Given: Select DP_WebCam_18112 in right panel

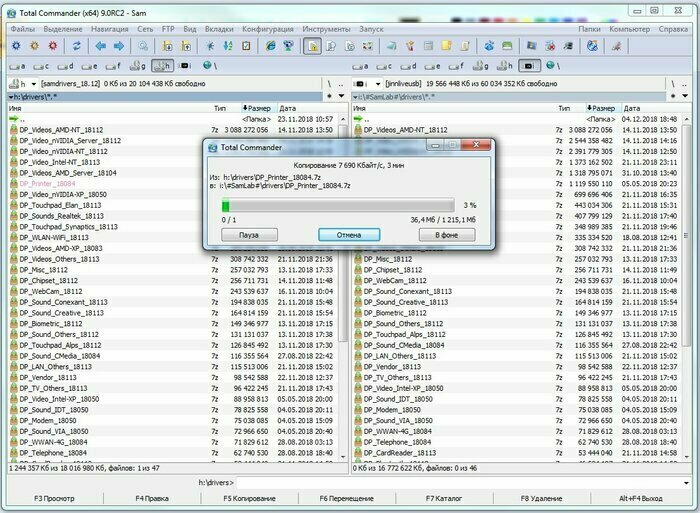Looking at the screenshot, I should tap(518, 281).
